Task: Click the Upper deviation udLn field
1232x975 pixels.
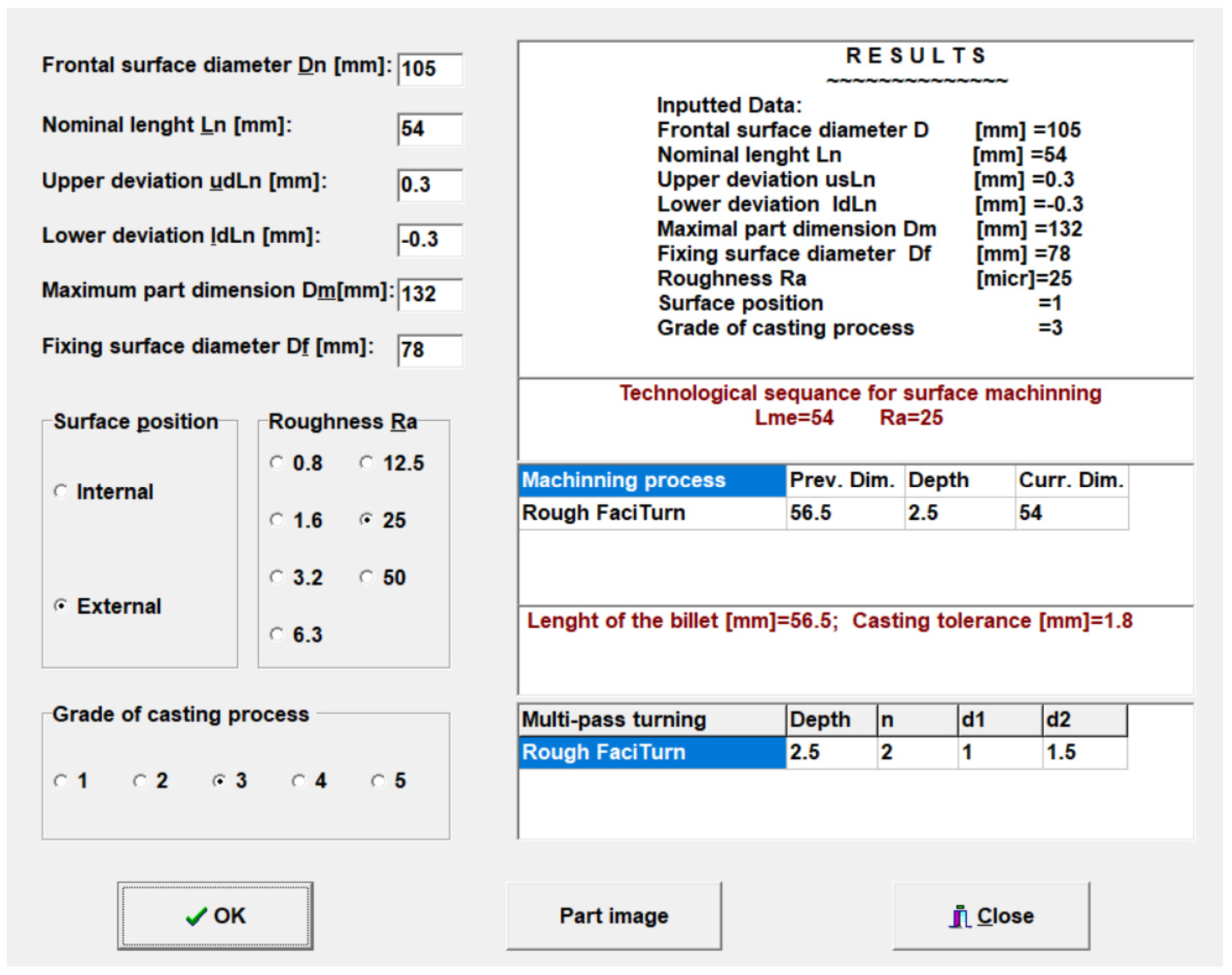Action: click(430, 185)
